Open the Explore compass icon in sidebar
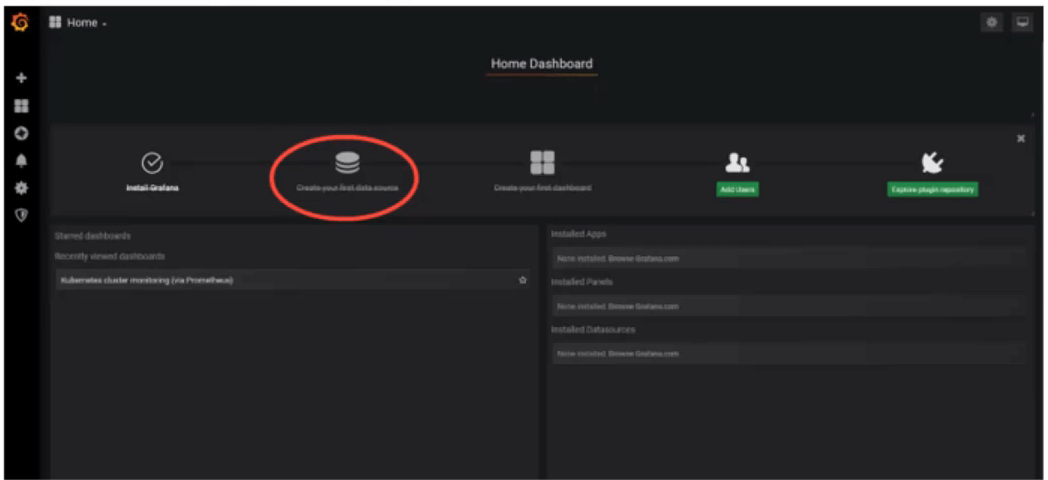Viewport: 1048px width, 480px height. point(21,133)
